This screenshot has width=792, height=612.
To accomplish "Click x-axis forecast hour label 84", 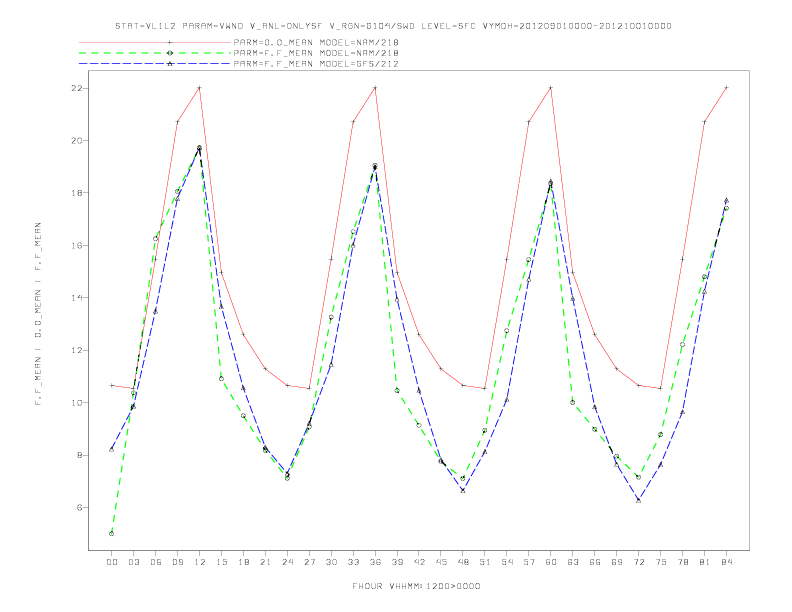I will [x=727, y=562].
